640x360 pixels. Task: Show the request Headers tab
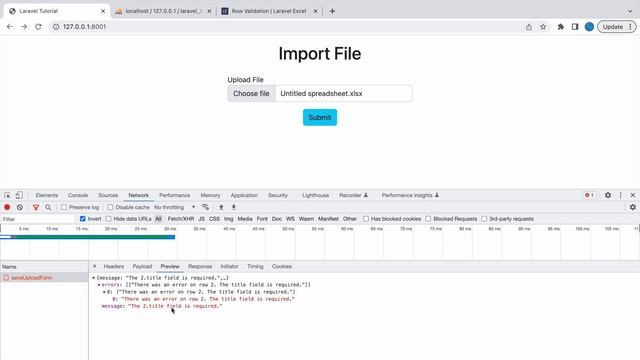(113, 266)
